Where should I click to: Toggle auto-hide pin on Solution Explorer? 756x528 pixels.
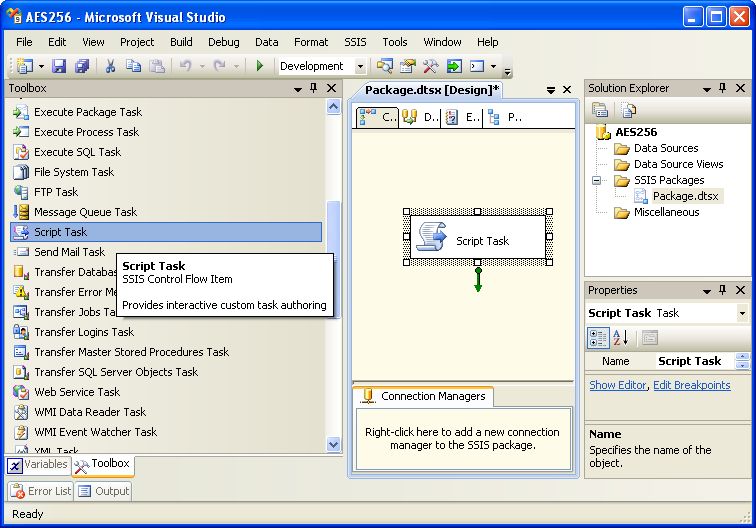[724, 89]
